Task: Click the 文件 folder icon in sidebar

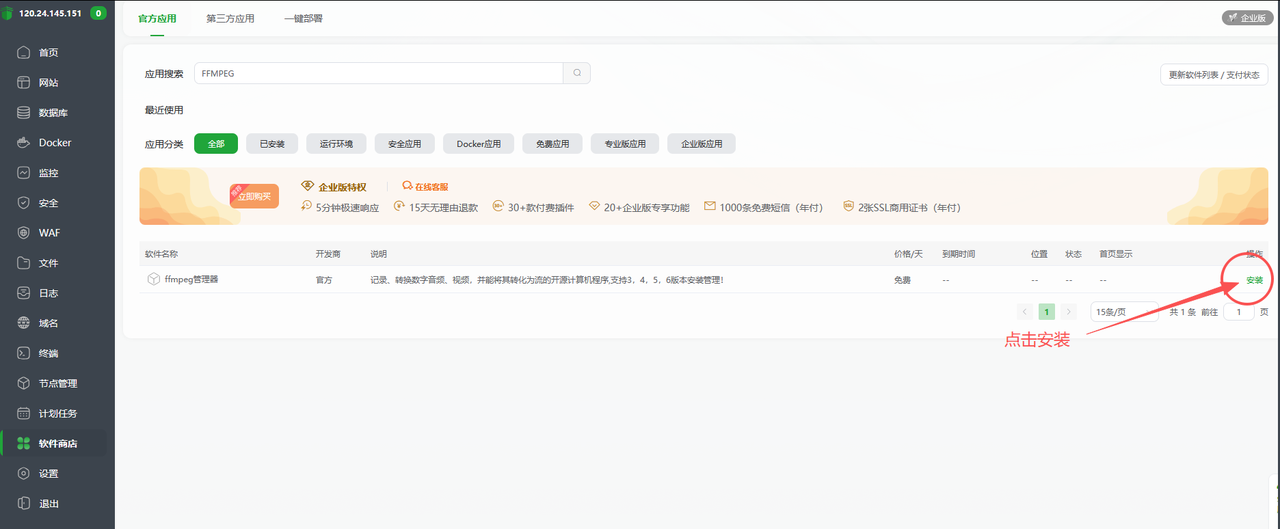Action: (23, 263)
